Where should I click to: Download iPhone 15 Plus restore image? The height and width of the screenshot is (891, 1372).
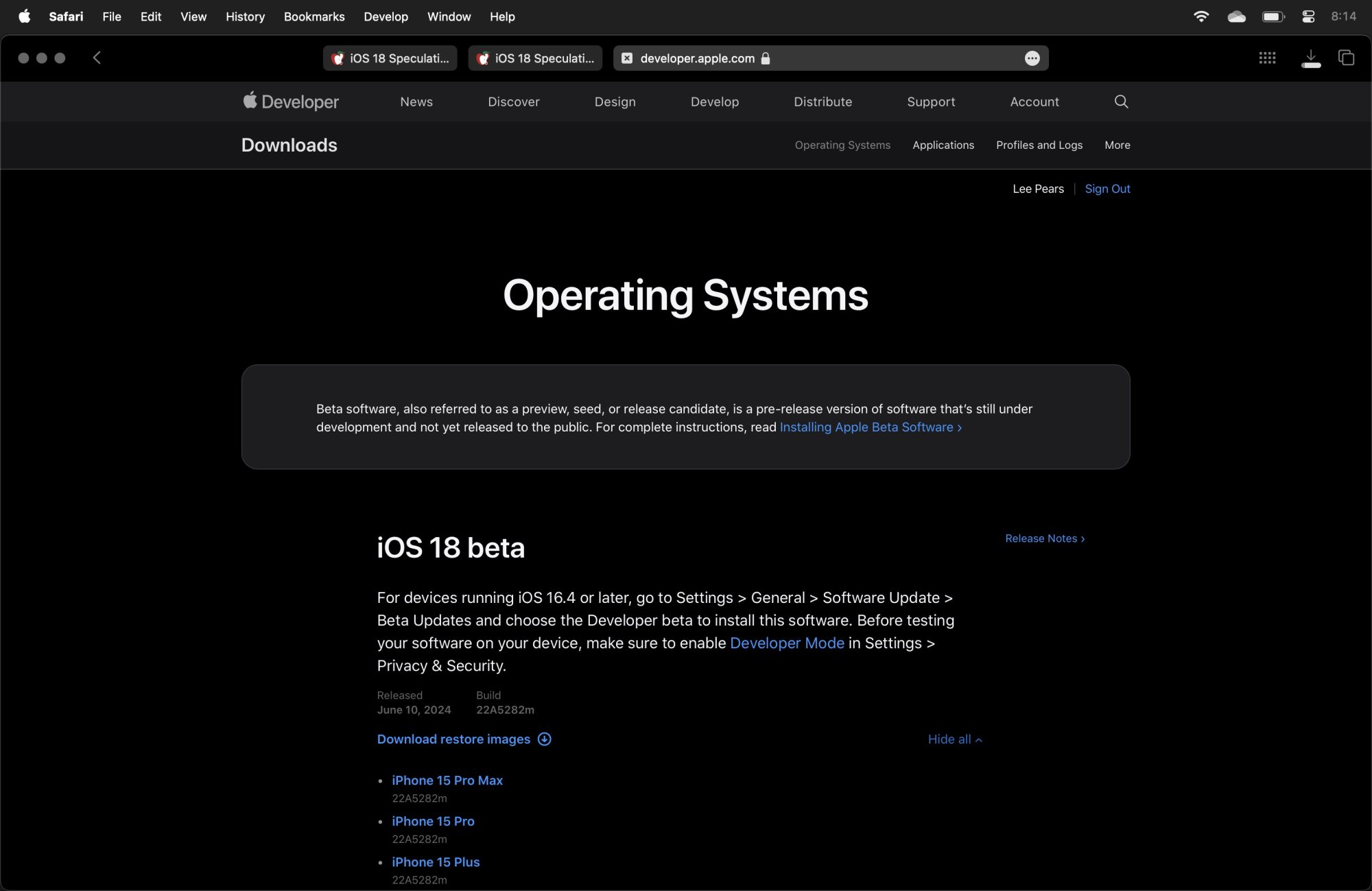click(436, 862)
